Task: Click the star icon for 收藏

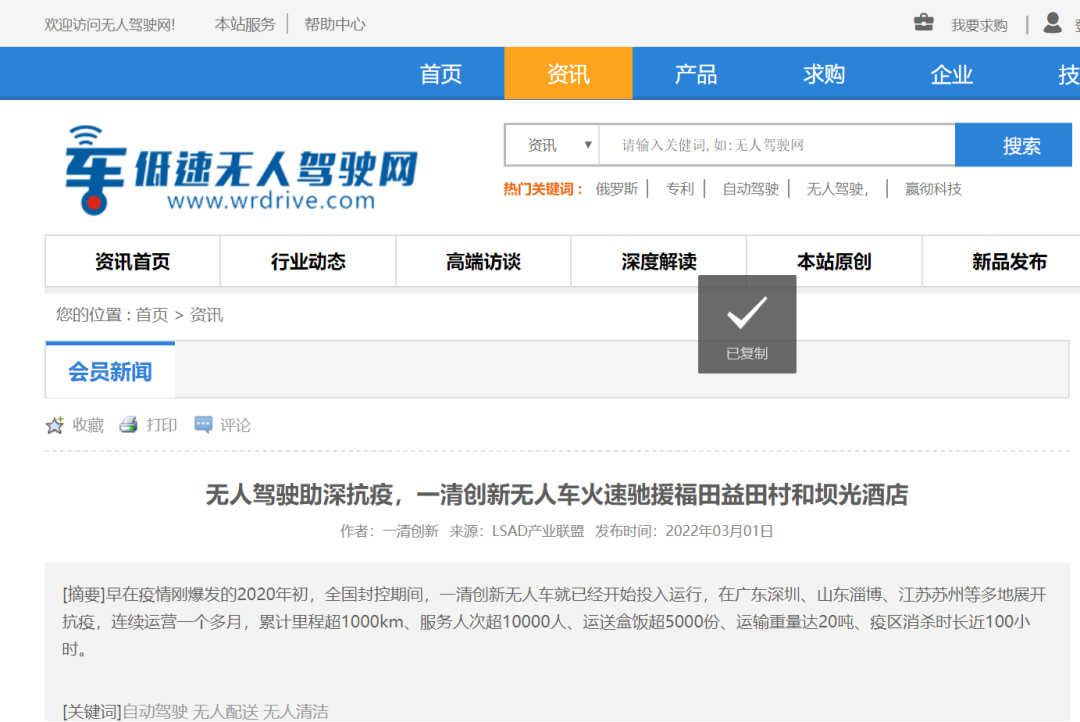Action: coord(55,426)
